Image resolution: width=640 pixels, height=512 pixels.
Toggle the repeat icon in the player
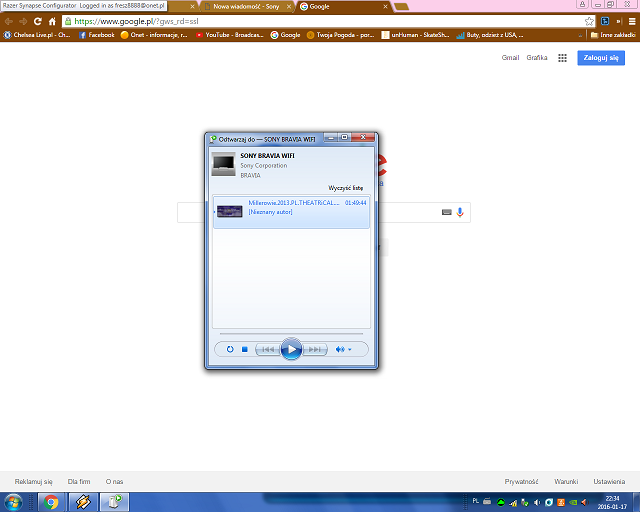pos(230,349)
